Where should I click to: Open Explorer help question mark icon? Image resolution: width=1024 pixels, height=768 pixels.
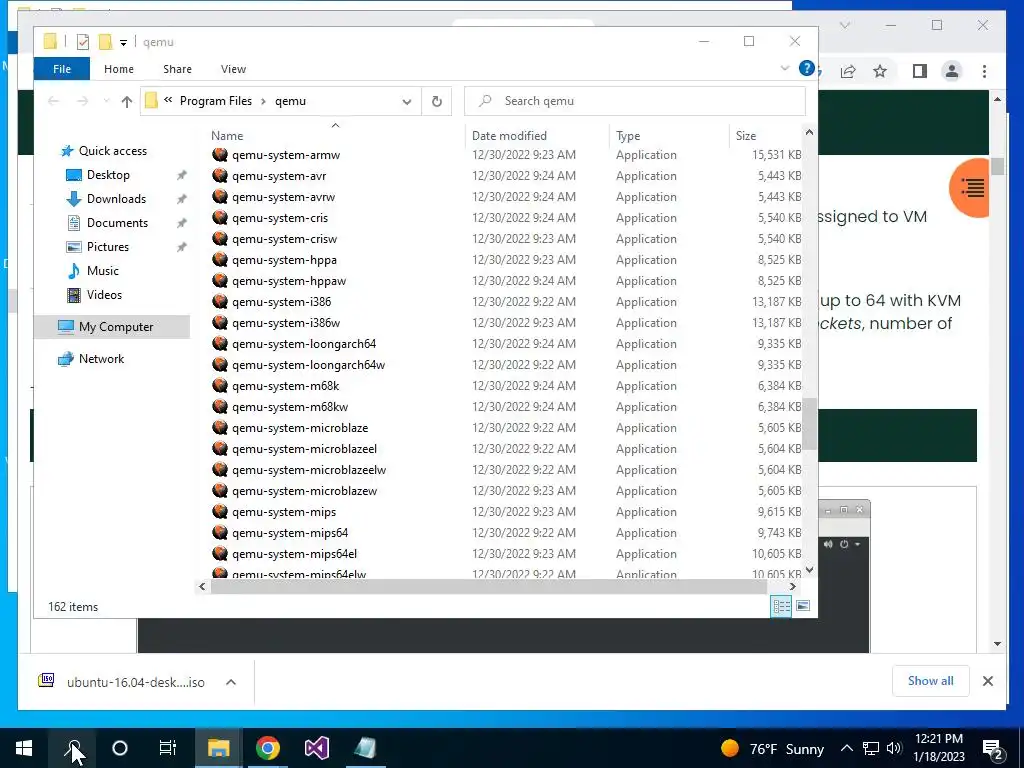(x=807, y=68)
